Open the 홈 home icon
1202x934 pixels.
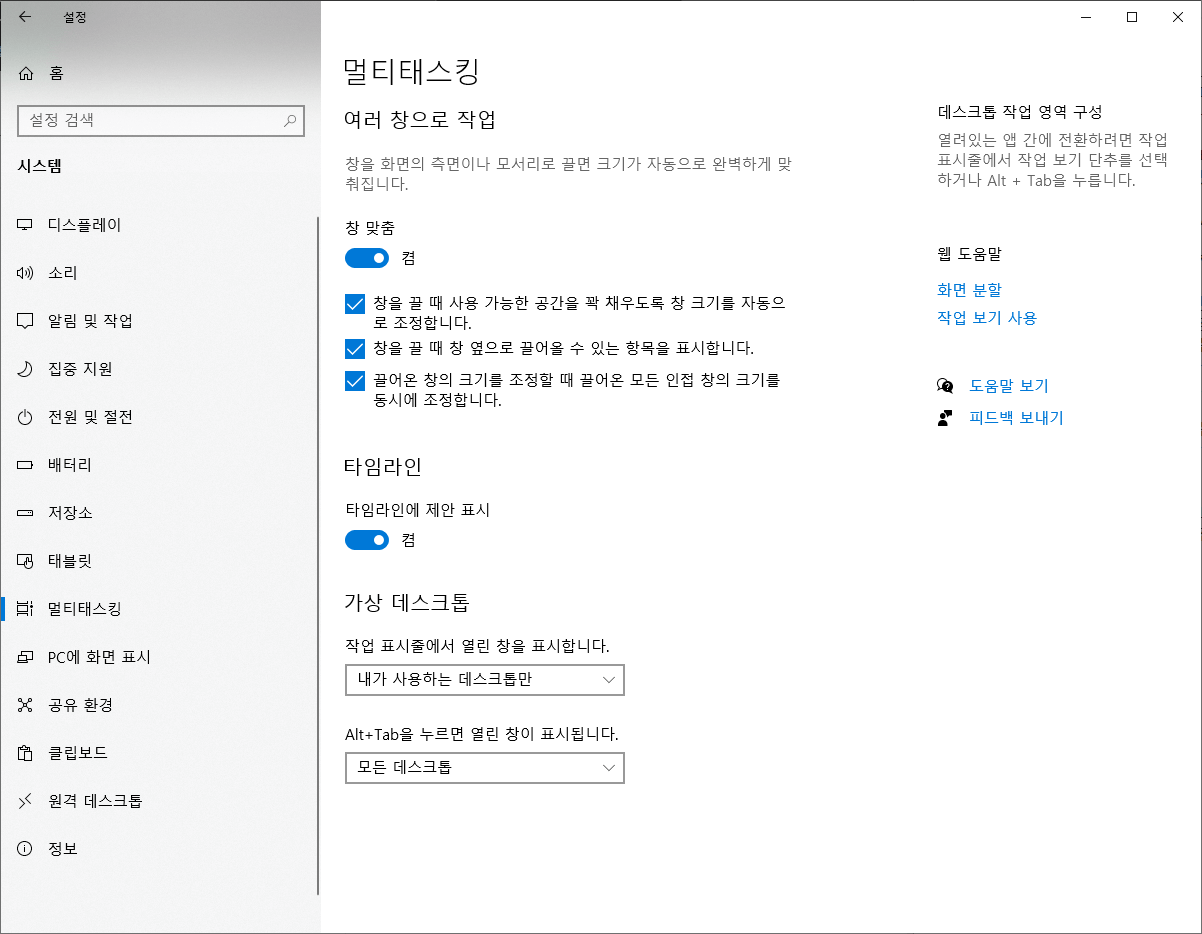click(26, 73)
